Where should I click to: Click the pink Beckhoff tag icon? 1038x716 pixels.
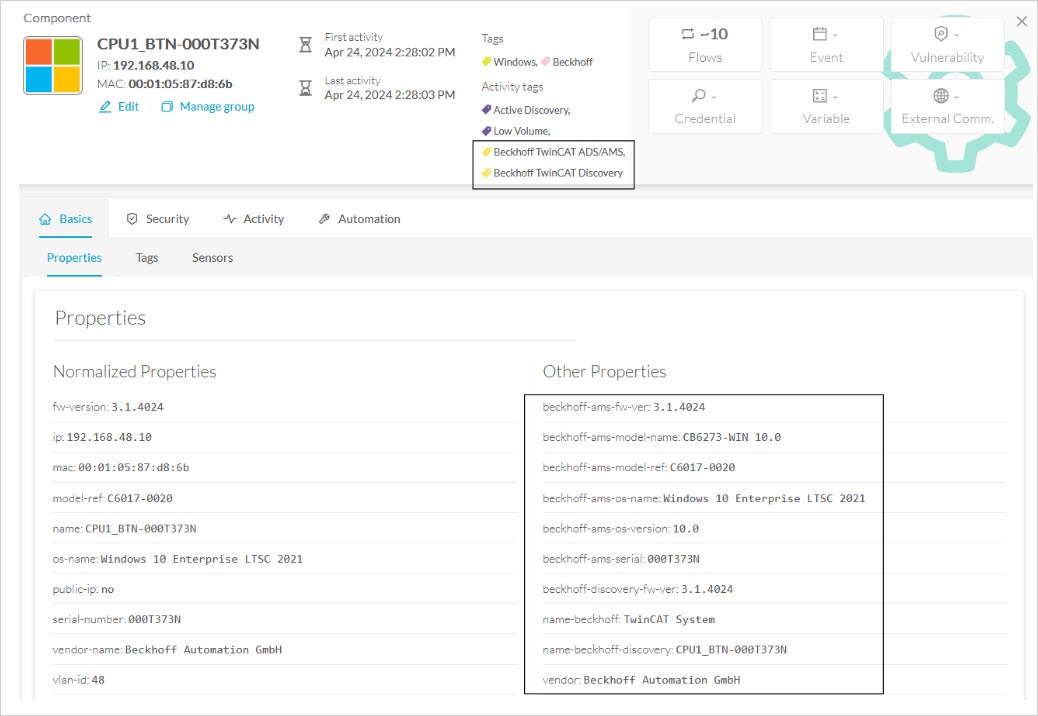coord(545,62)
